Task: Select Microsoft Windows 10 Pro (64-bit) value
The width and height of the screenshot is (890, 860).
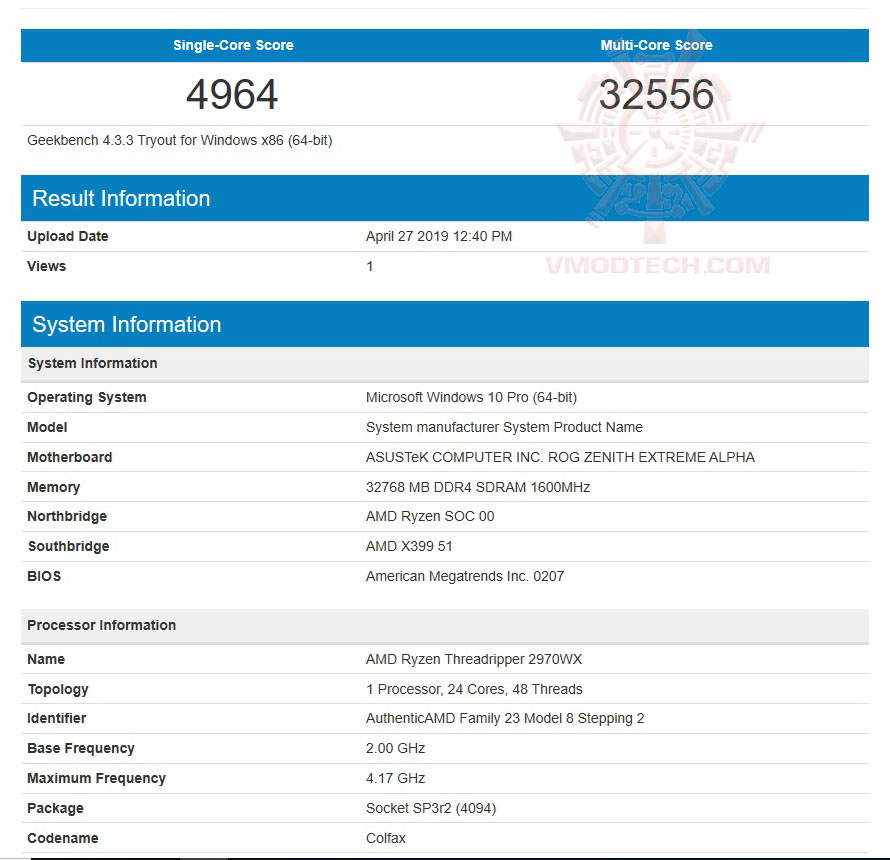Action: (x=471, y=397)
